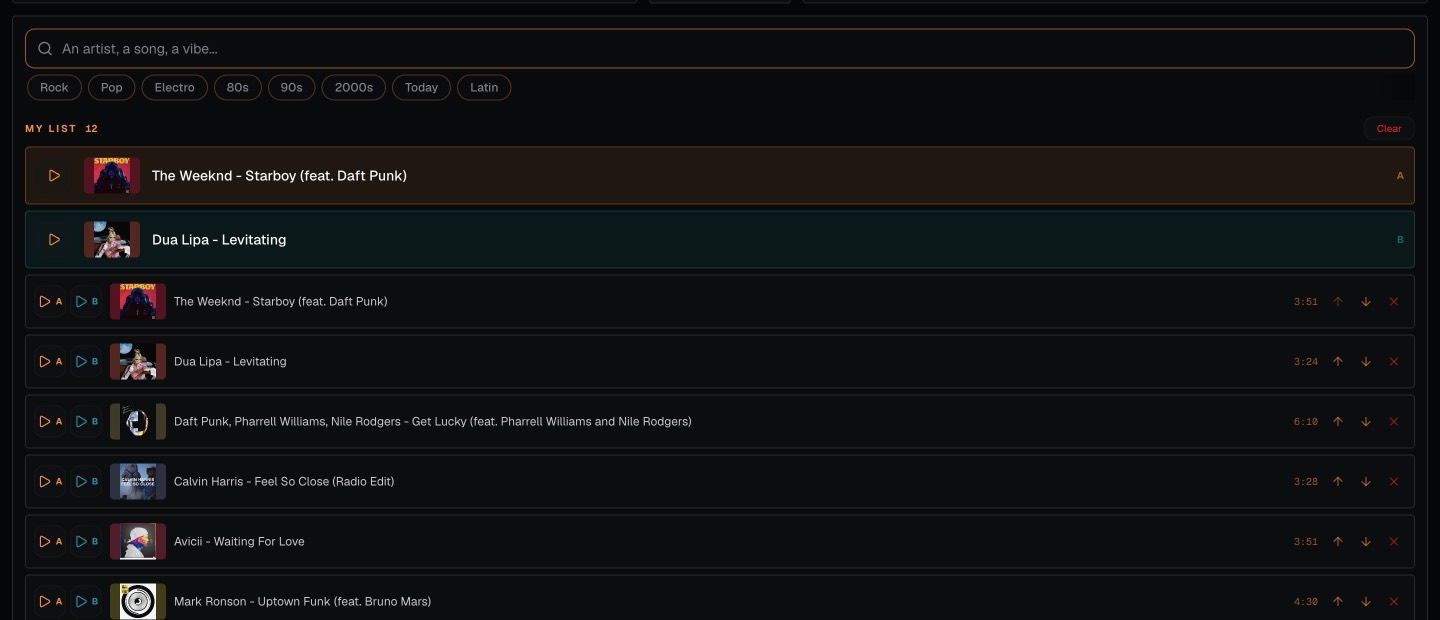The image size is (1440, 620).
Task: Load Uptown Funk to deck A
Action: click(x=50, y=602)
